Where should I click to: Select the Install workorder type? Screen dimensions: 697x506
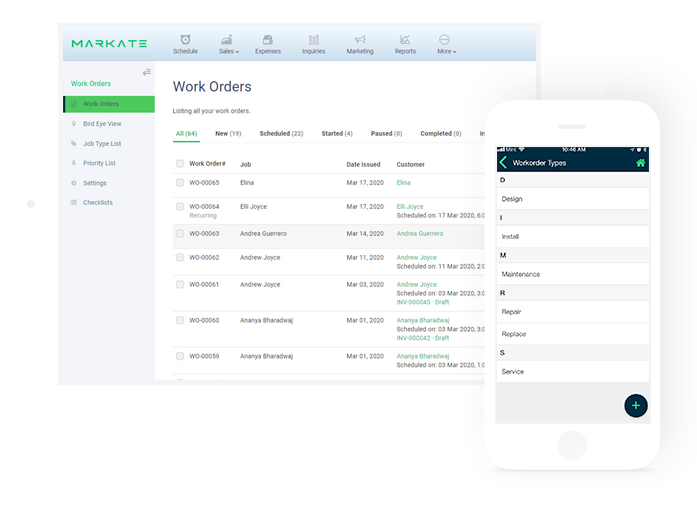pos(573,237)
